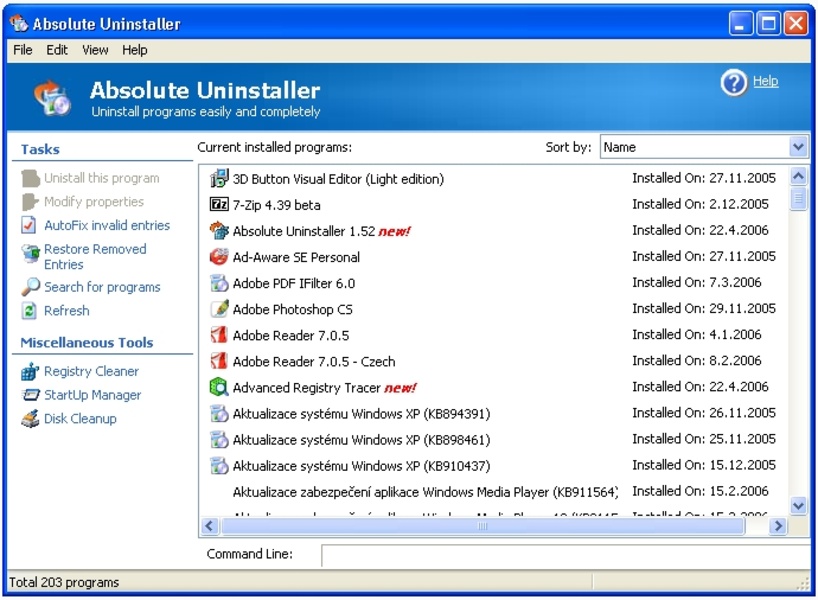Open the View menu
The height and width of the screenshot is (600, 818).
[x=95, y=50]
